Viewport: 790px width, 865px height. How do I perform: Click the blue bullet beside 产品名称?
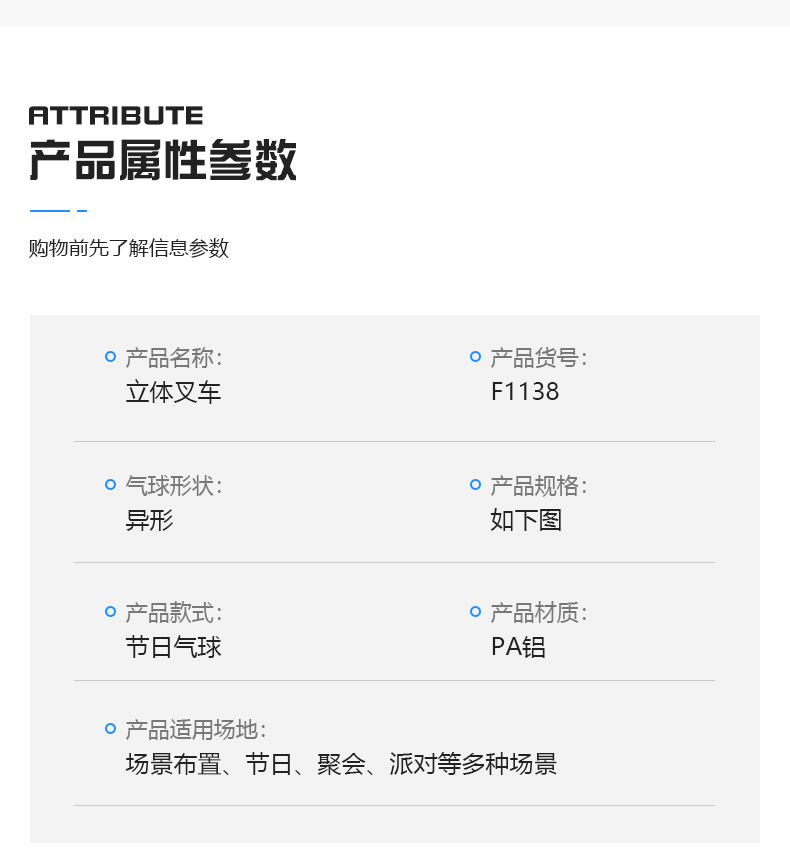[x=111, y=357]
